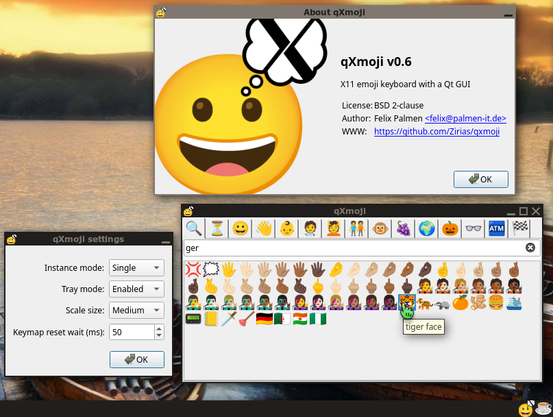Open the waving hand emoji tab
The image size is (553, 417).
263,229
